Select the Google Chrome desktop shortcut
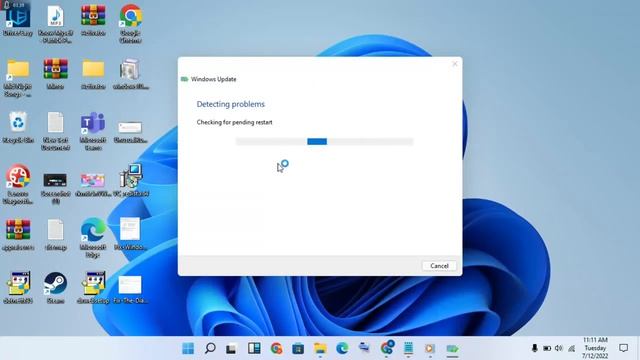Screen dimensions: 640x360 click(131, 23)
